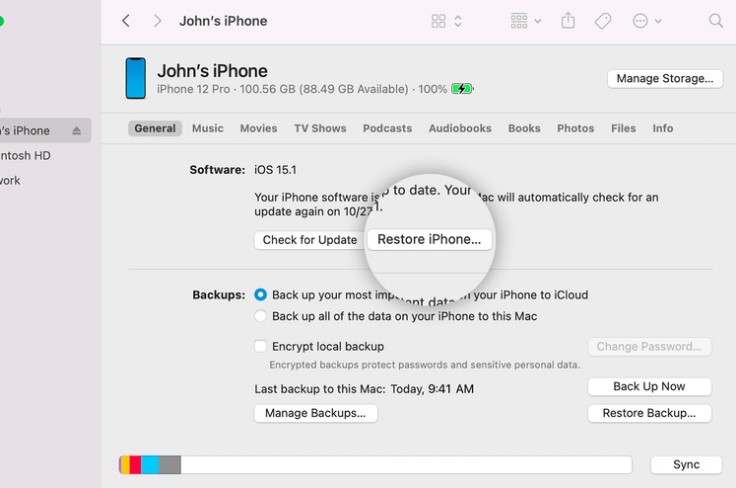Image resolution: width=736 pixels, height=488 pixels.
Task: Click the red segment in storage bar
Action: click(x=136, y=465)
